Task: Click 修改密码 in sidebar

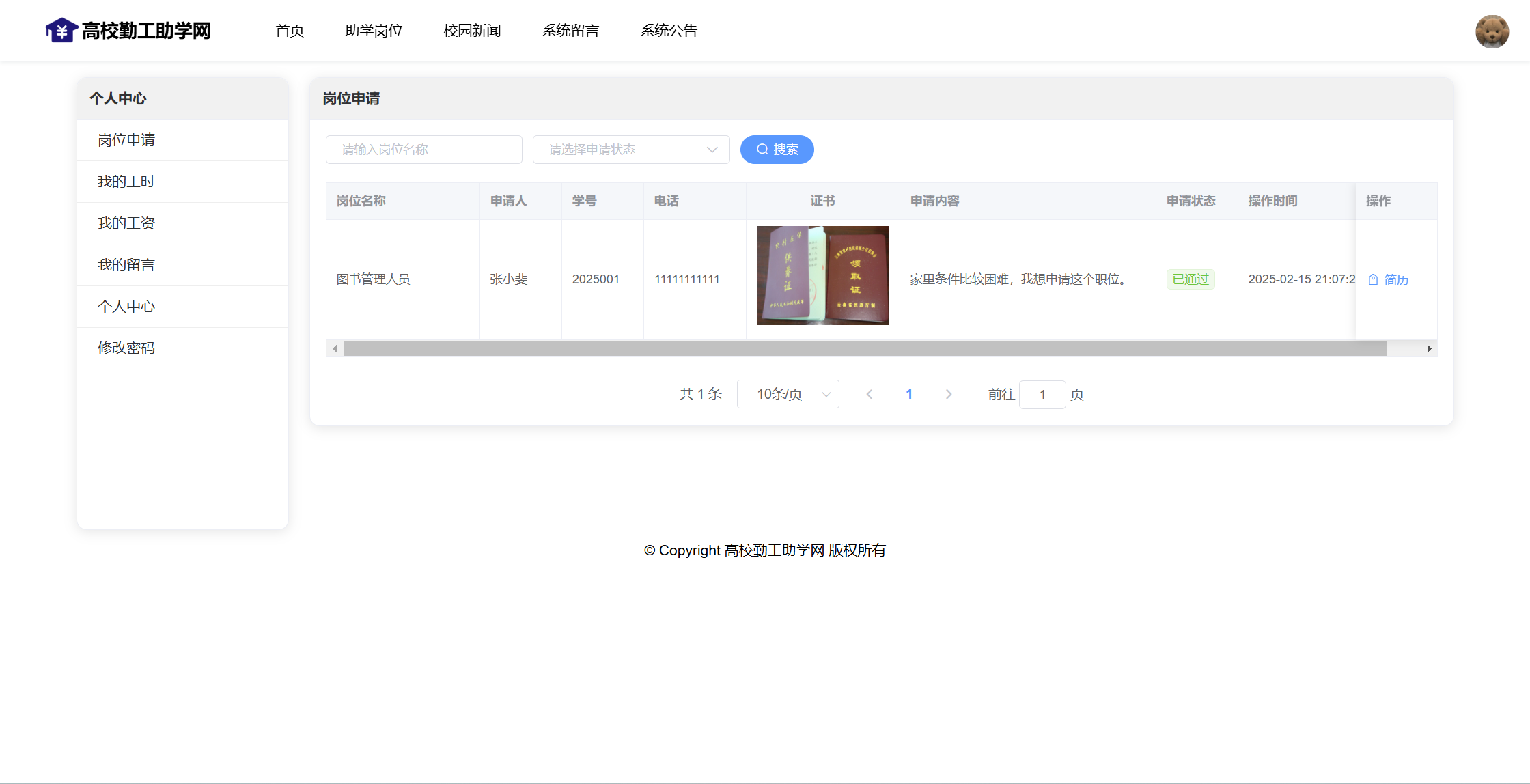Action: [126, 348]
